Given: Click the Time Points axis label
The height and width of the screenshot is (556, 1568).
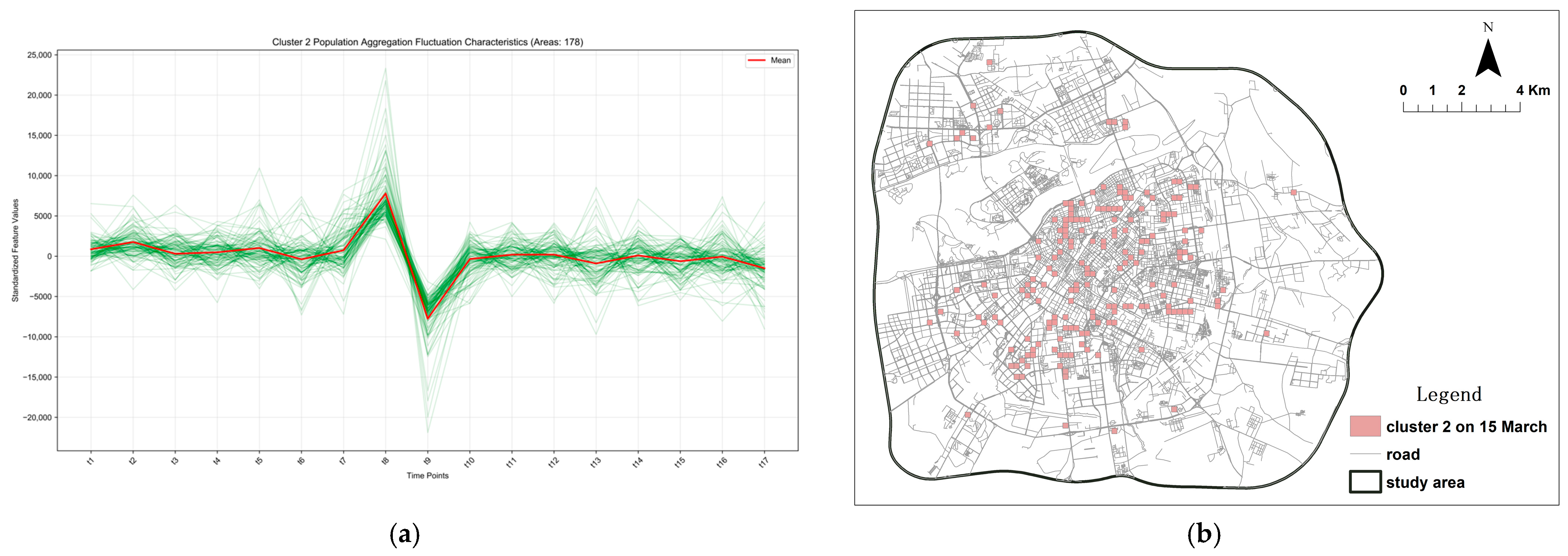Looking at the screenshot, I should pyautogui.click(x=427, y=476).
